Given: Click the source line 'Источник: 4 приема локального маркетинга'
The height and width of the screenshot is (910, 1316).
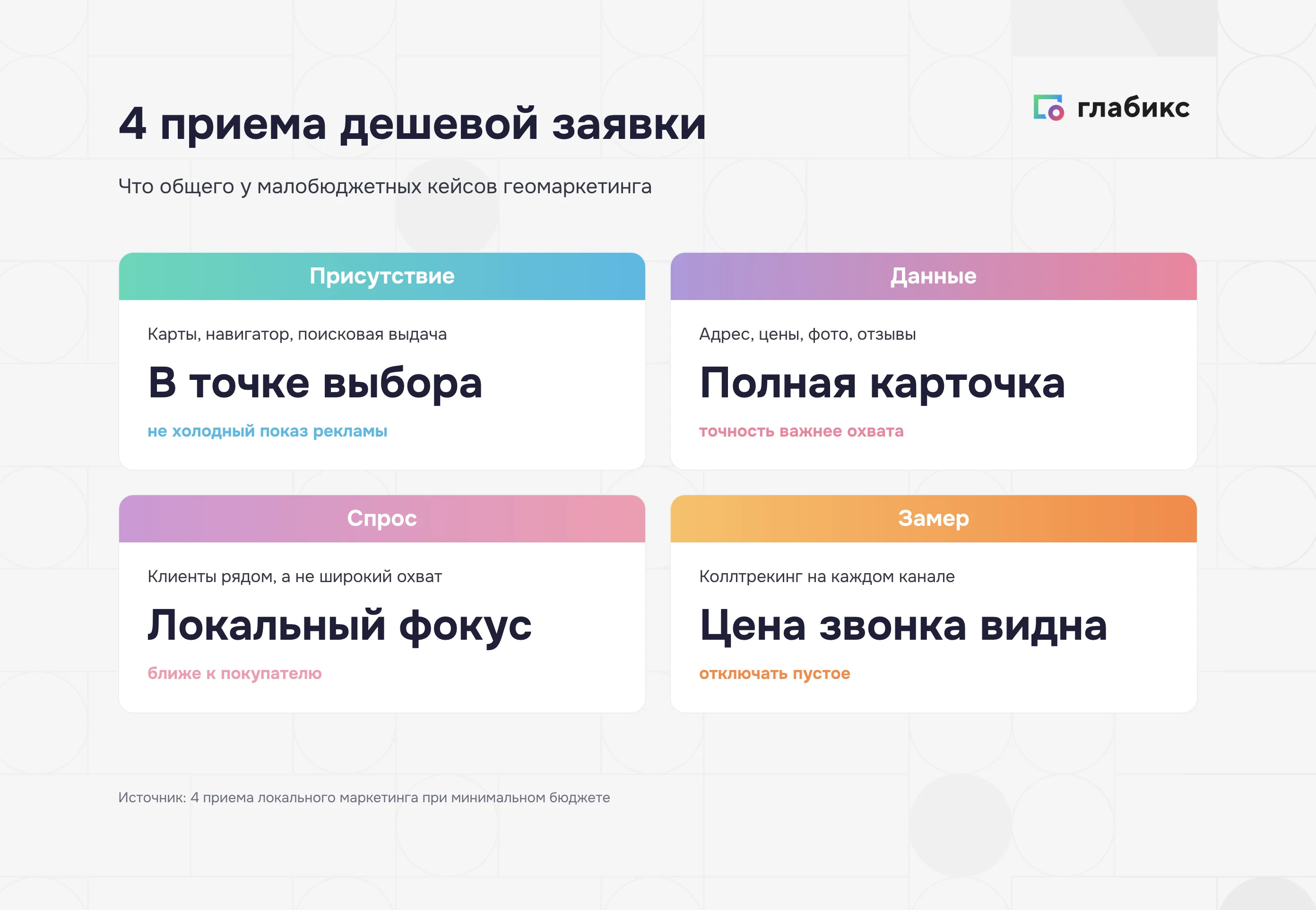Looking at the screenshot, I should point(364,798).
